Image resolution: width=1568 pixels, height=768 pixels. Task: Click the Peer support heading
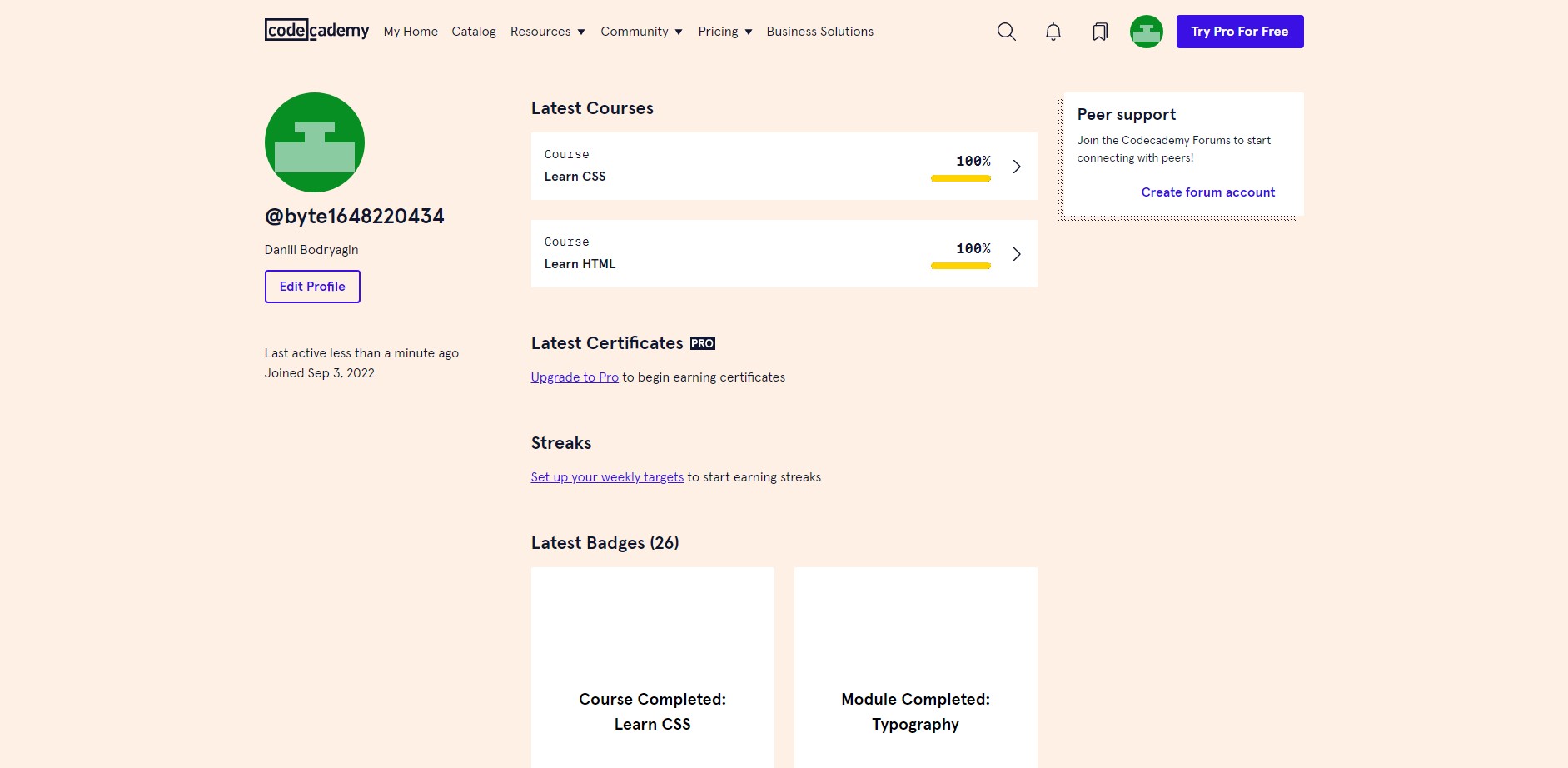1126,115
